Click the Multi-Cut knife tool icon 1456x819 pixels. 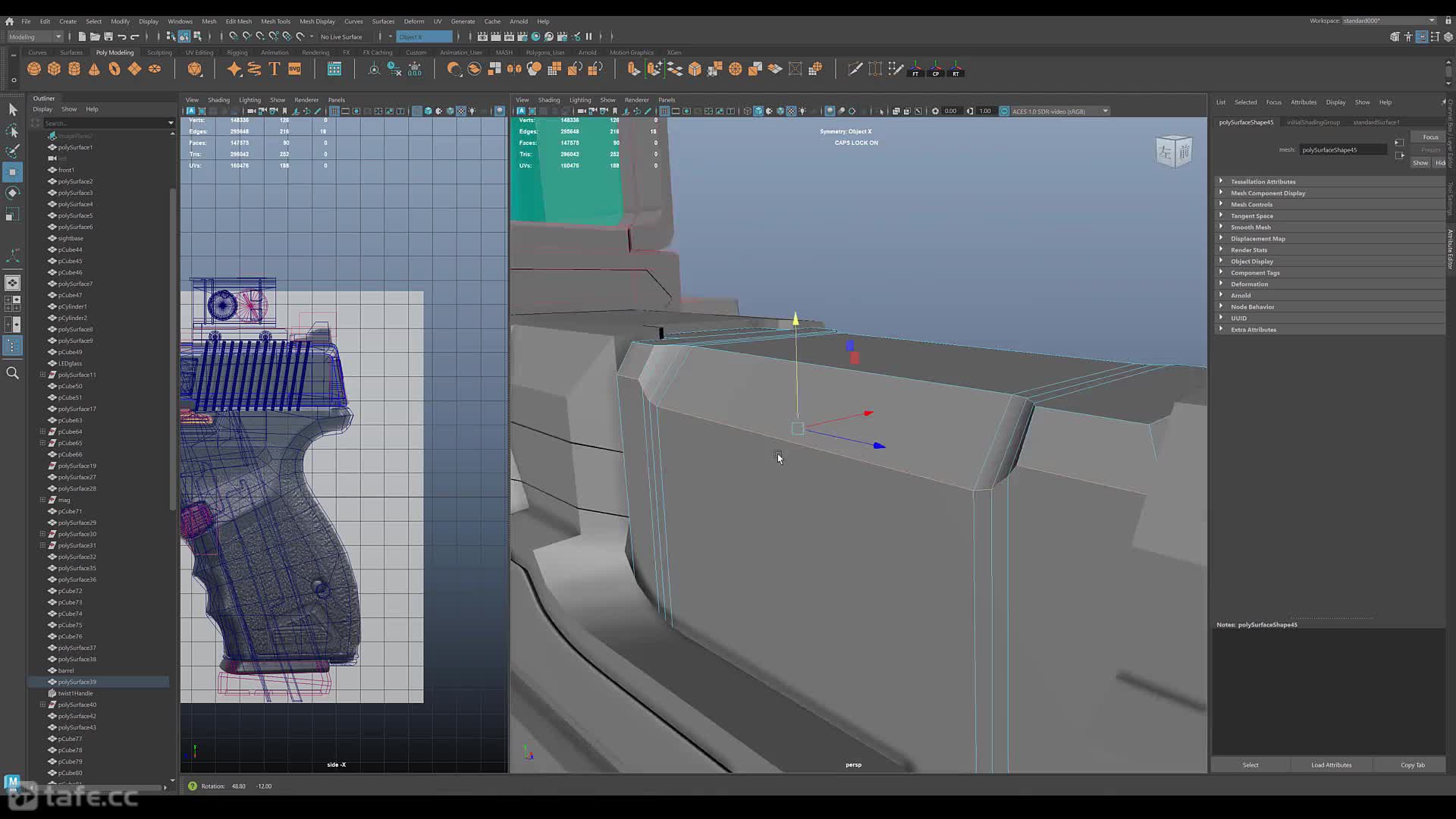855,69
